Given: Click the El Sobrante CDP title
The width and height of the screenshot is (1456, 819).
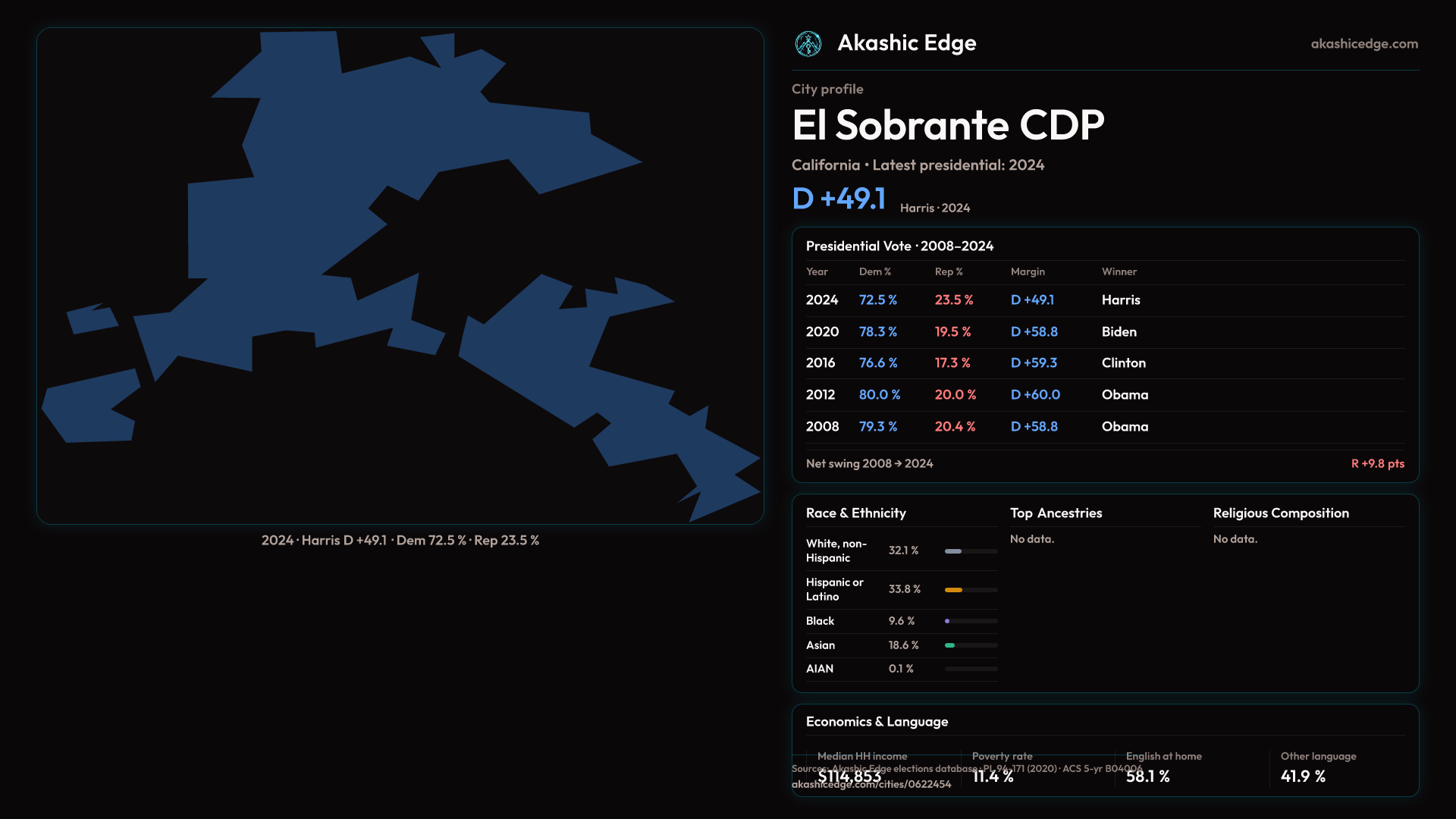Looking at the screenshot, I should [x=947, y=125].
